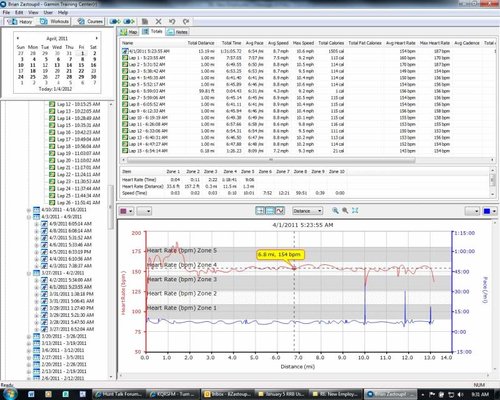Switch to the Totals tab
500x400 pixels.
pos(152,32)
